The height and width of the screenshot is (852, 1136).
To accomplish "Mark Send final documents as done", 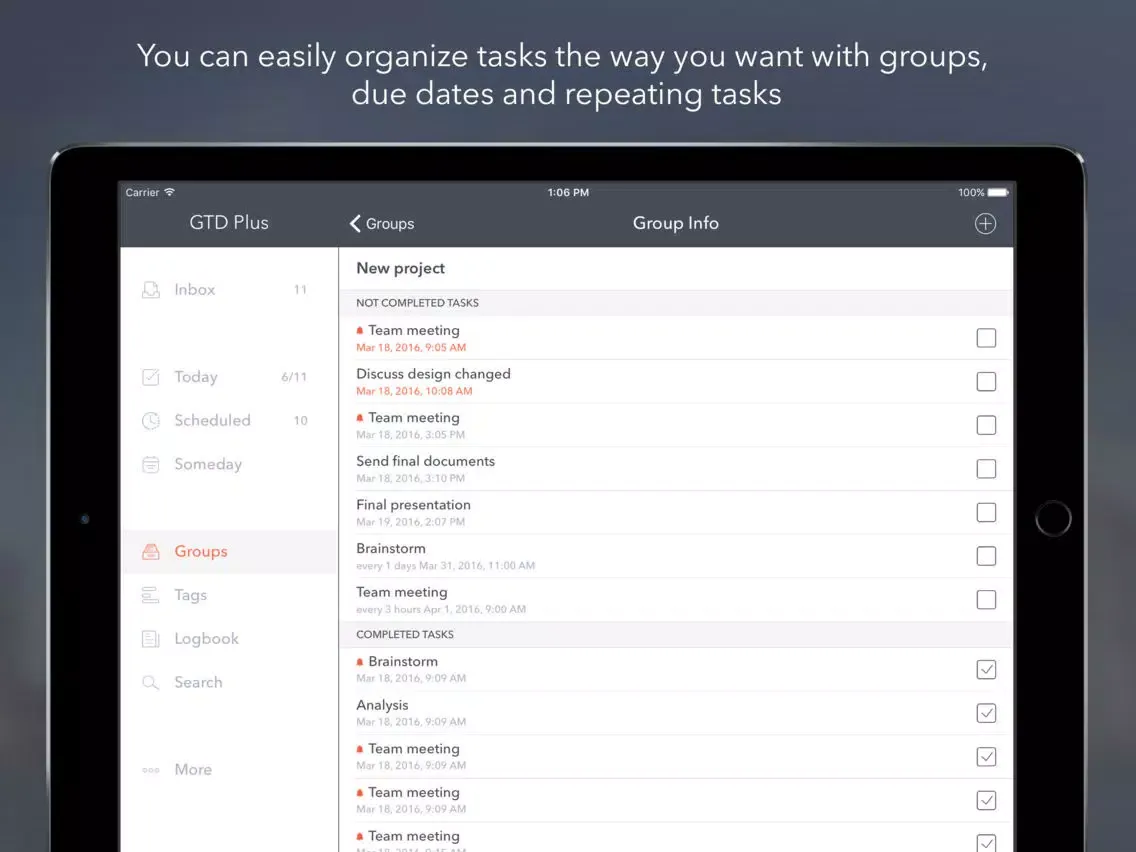I will point(986,469).
